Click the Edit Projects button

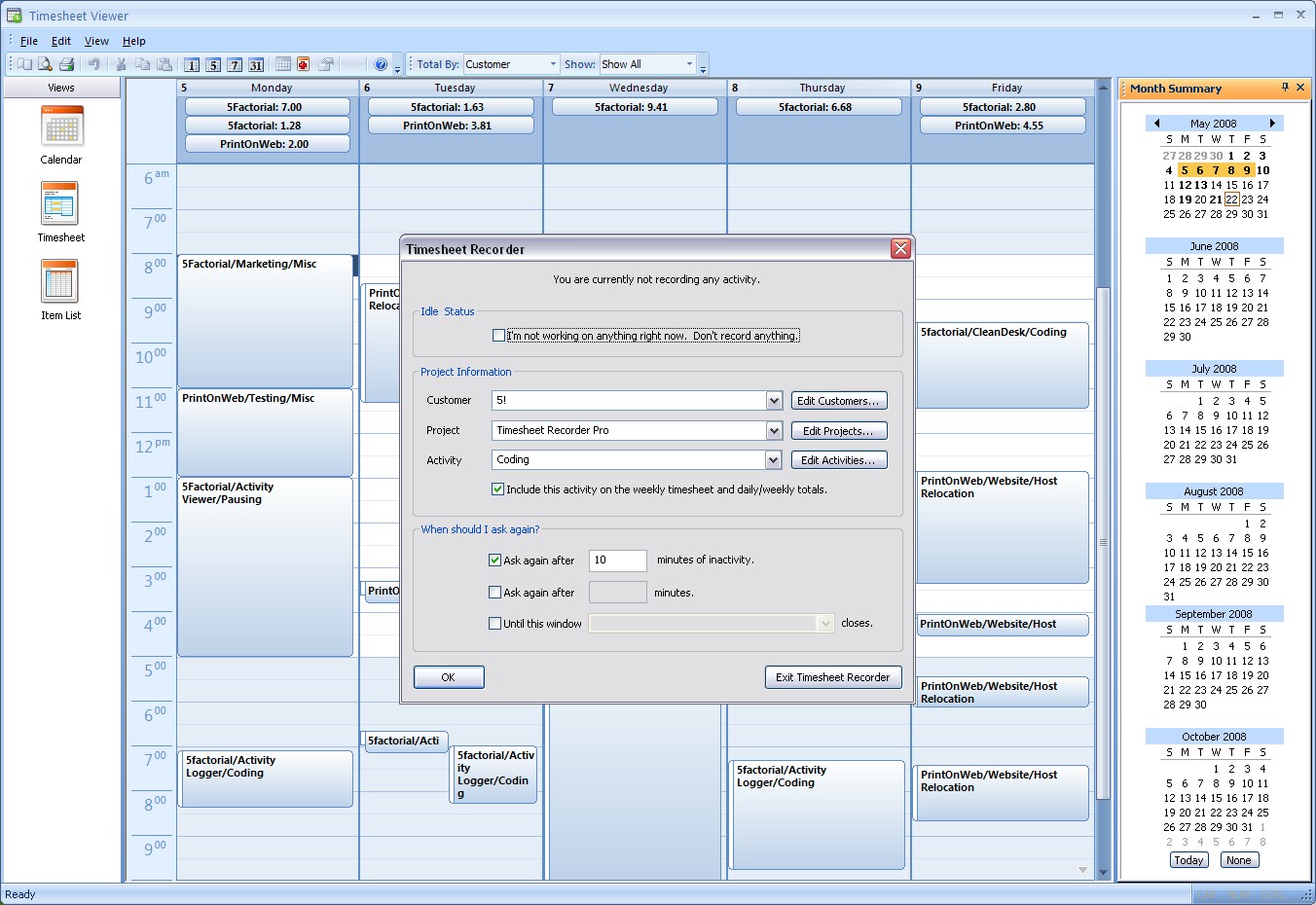pyautogui.click(x=838, y=430)
